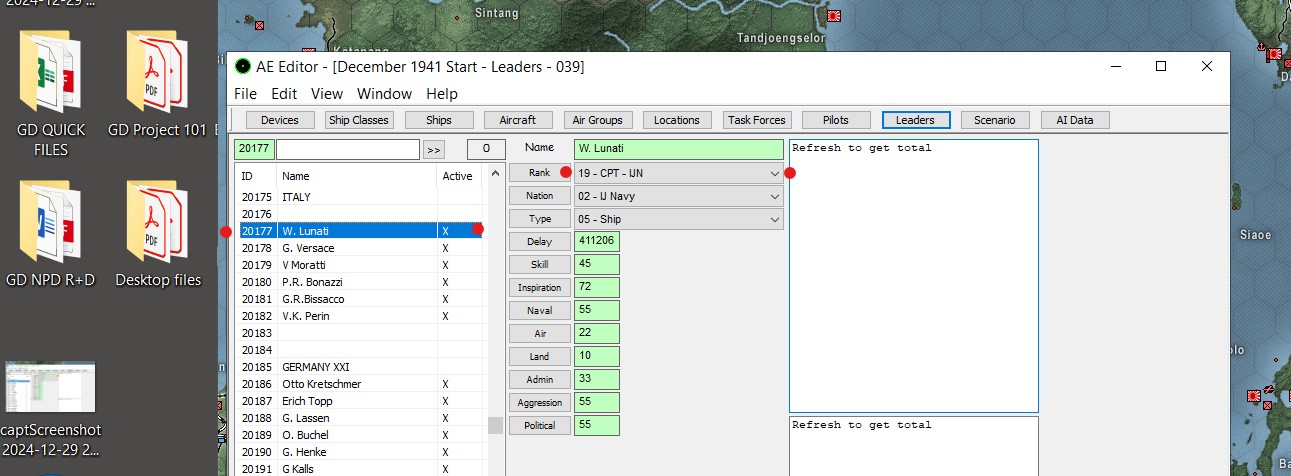Click the Skill value field 45
Screen dimensions: 1291x476
597,264
